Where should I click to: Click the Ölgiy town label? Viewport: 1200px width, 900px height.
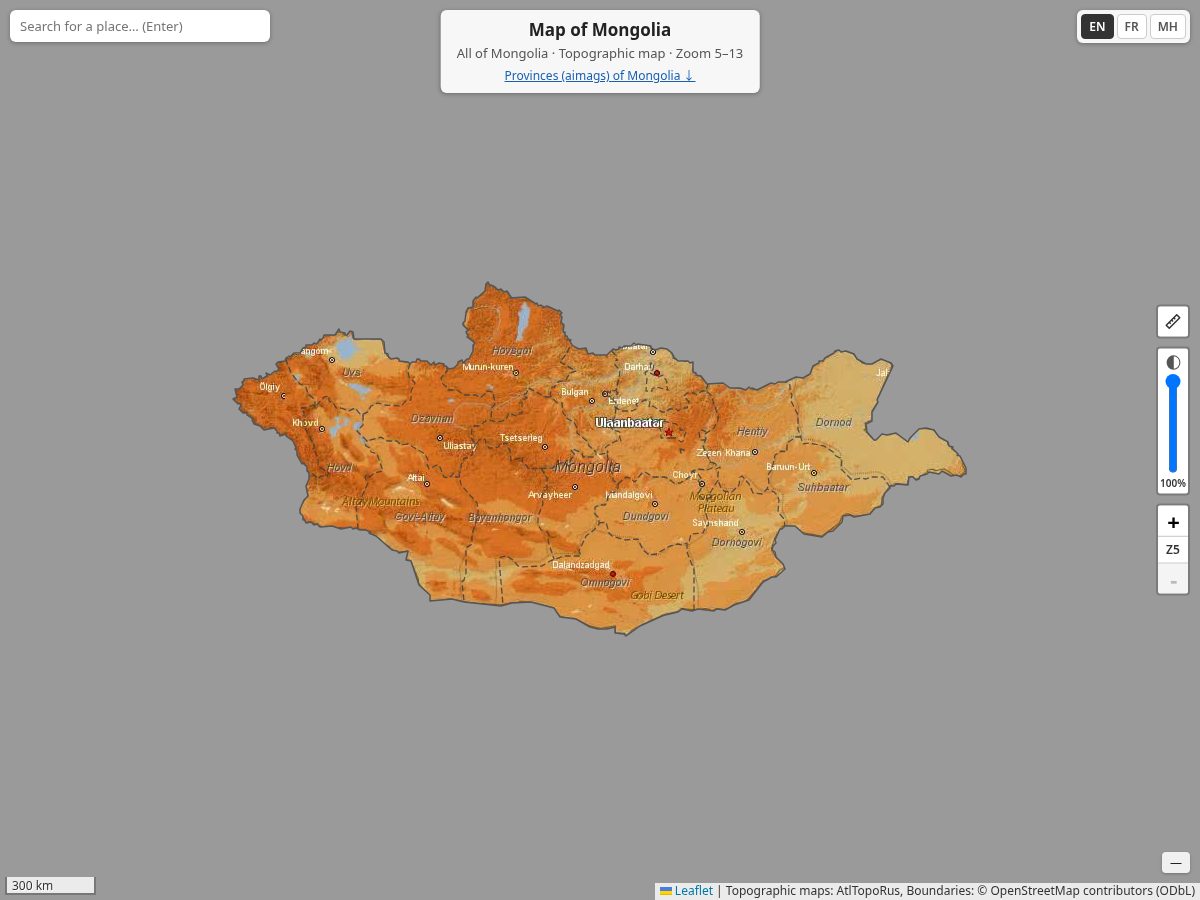(270, 387)
